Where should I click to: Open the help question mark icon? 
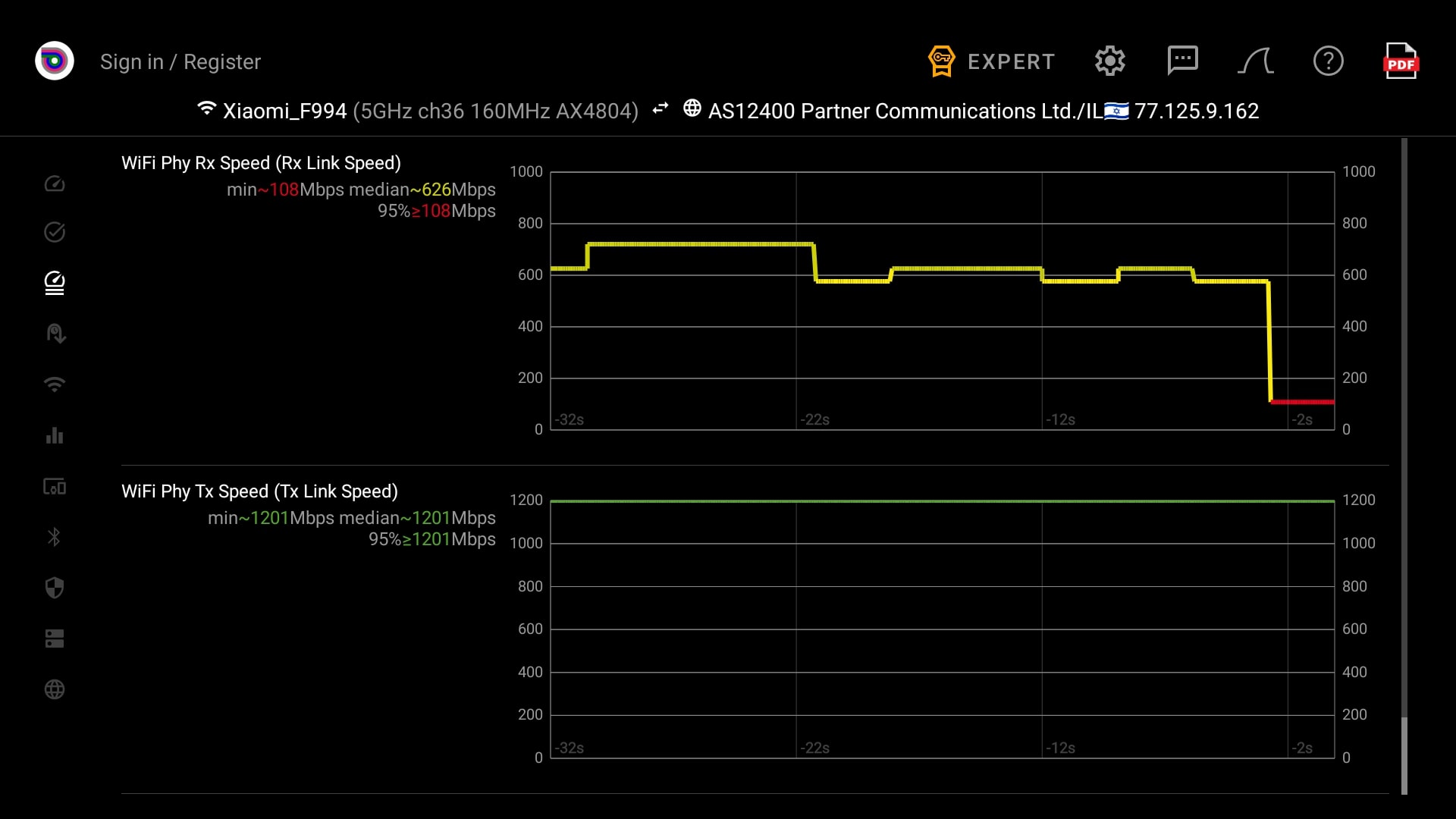1328,61
